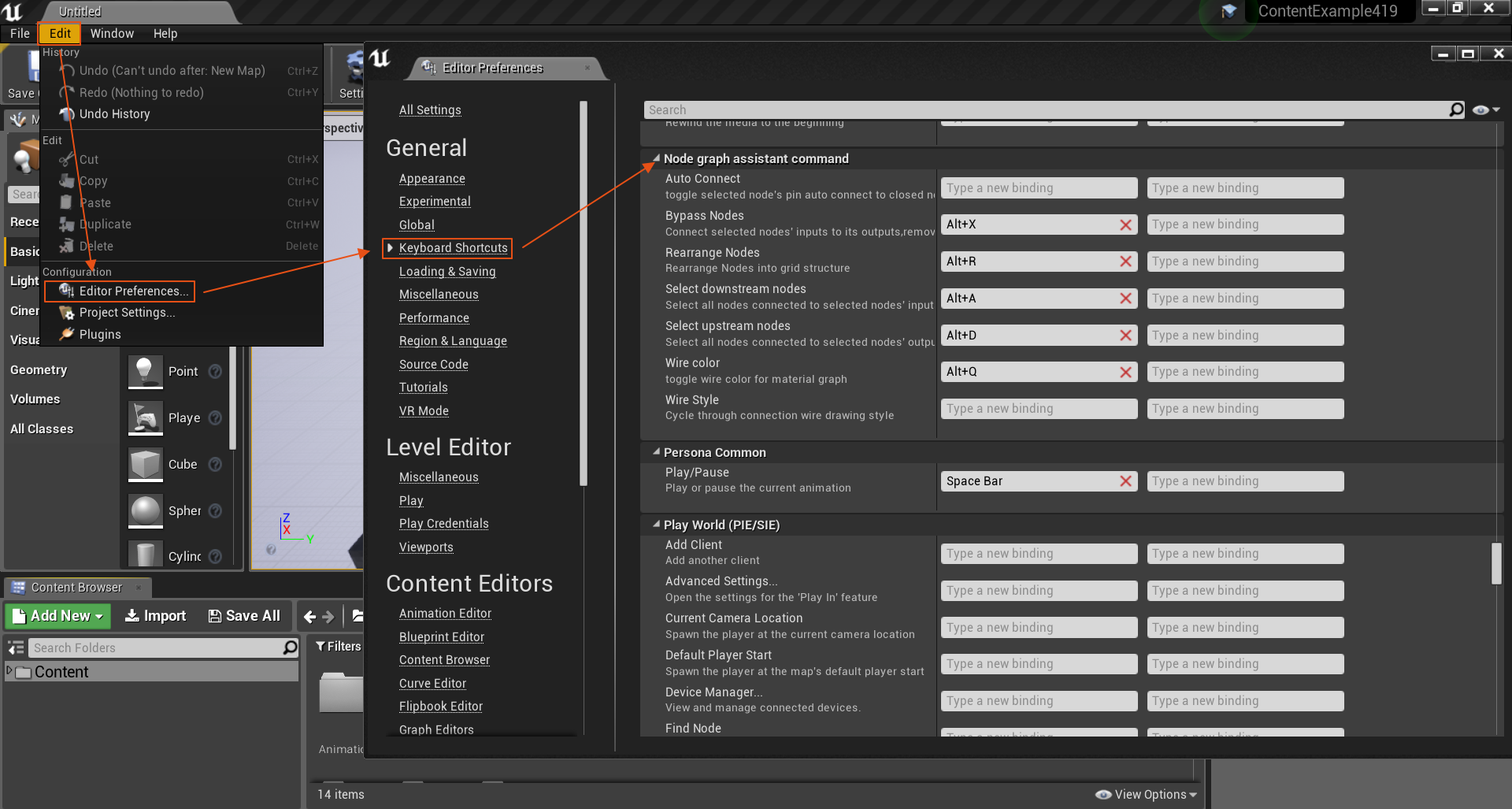1512x809 pixels.
Task: Click first binding field for Add Client
Action: click(x=1039, y=554)
